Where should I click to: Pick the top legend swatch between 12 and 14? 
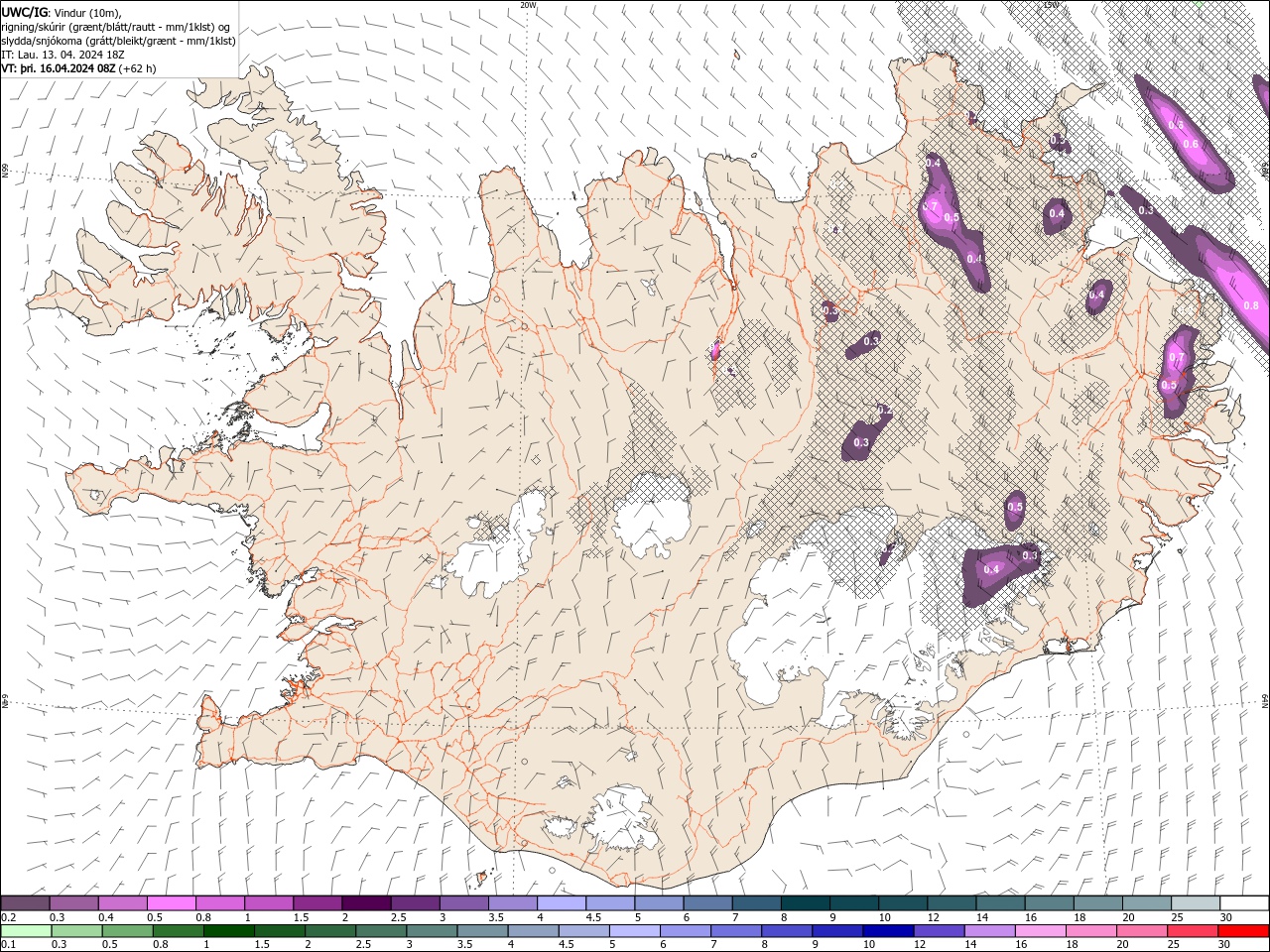click(x=952, y=903)
